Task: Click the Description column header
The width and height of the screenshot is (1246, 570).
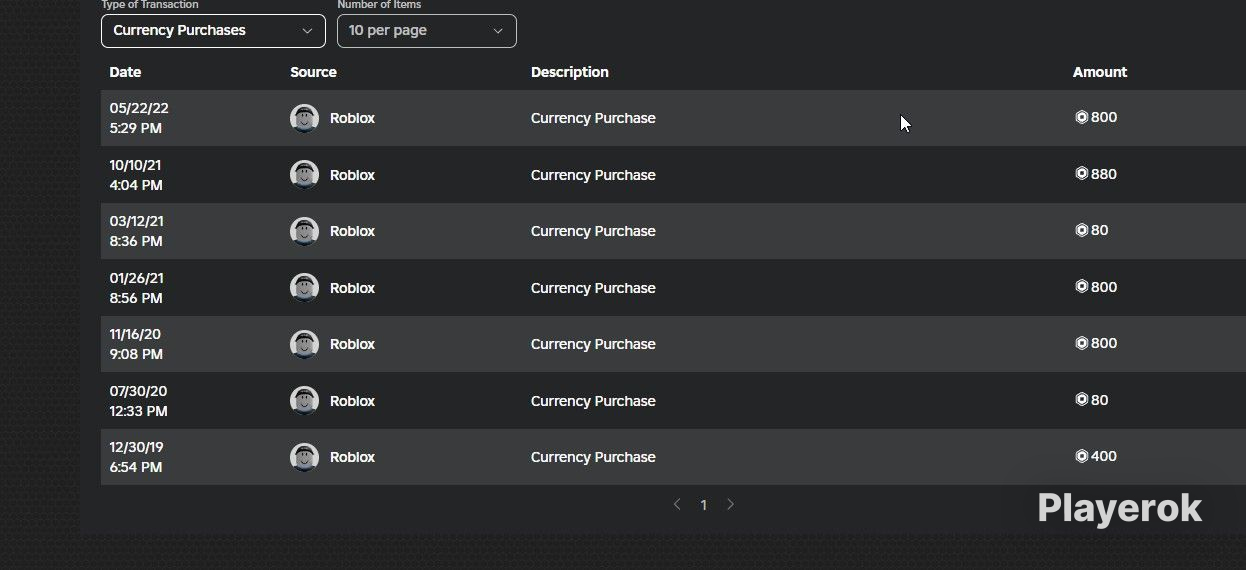Action: (569, 72)
